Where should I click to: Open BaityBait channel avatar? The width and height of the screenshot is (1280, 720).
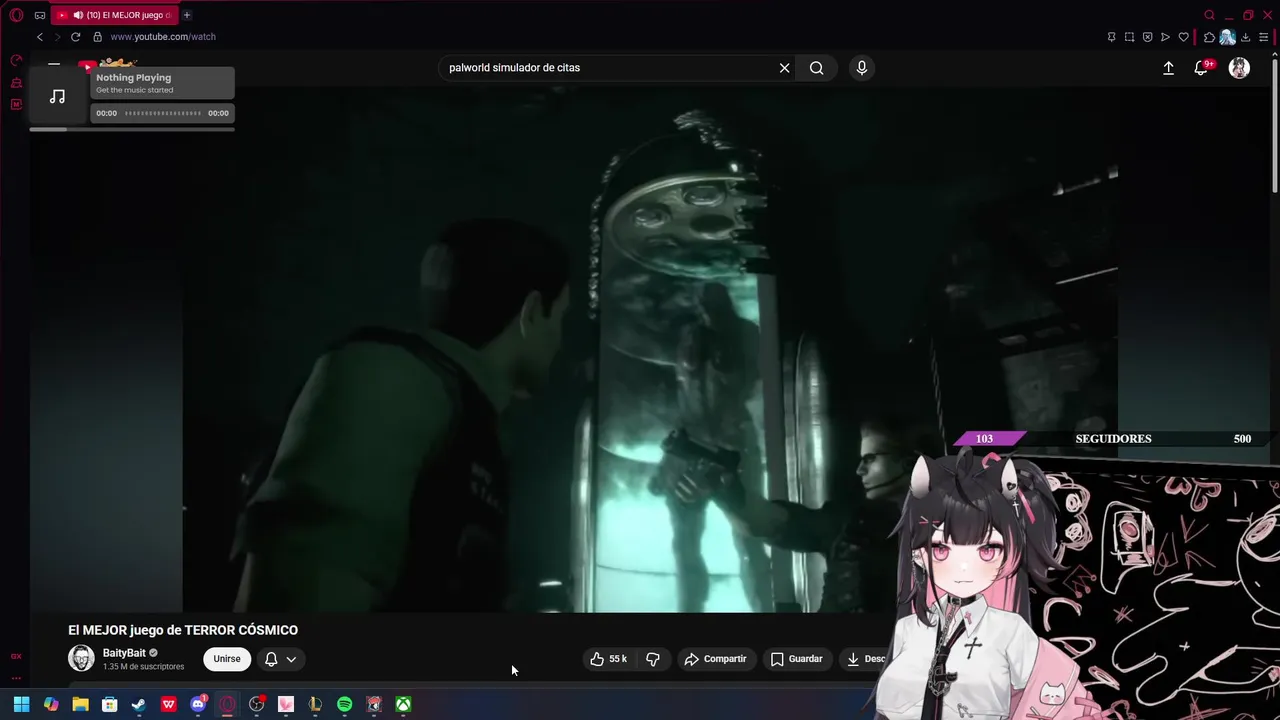pos(81,658)
